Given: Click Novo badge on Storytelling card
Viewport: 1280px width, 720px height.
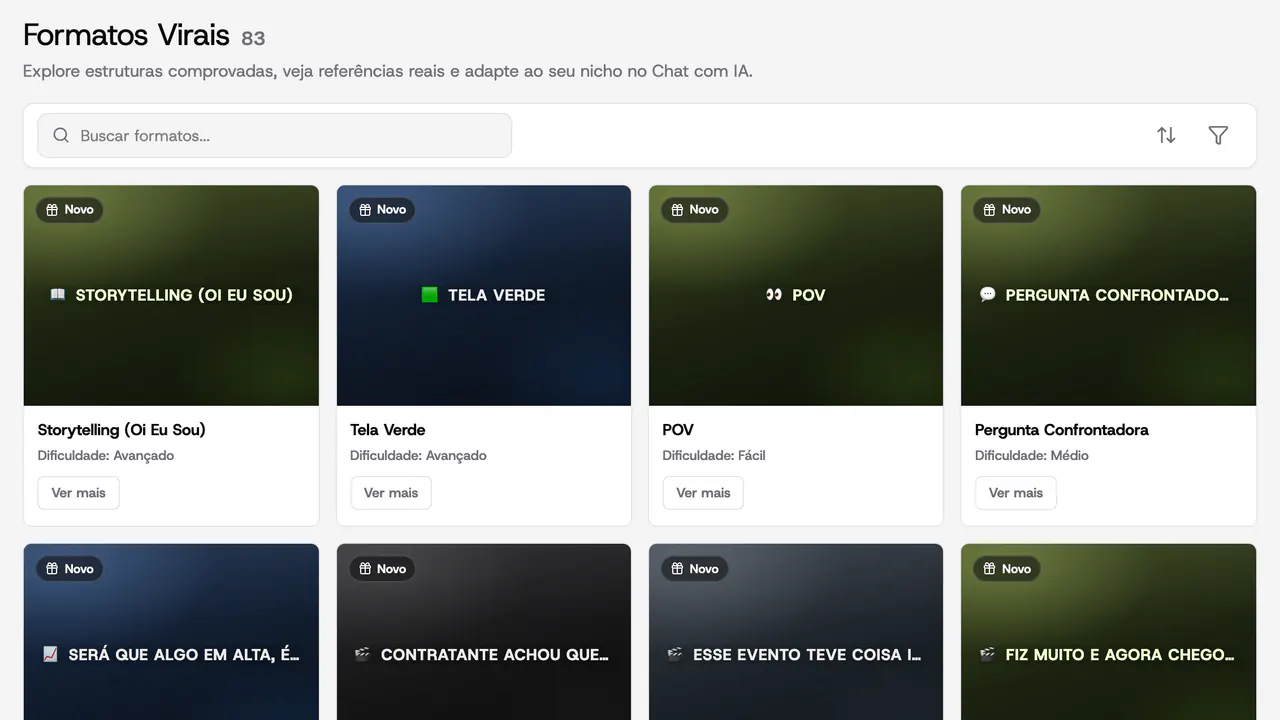Looking at the screenshot, I should 70,209.
